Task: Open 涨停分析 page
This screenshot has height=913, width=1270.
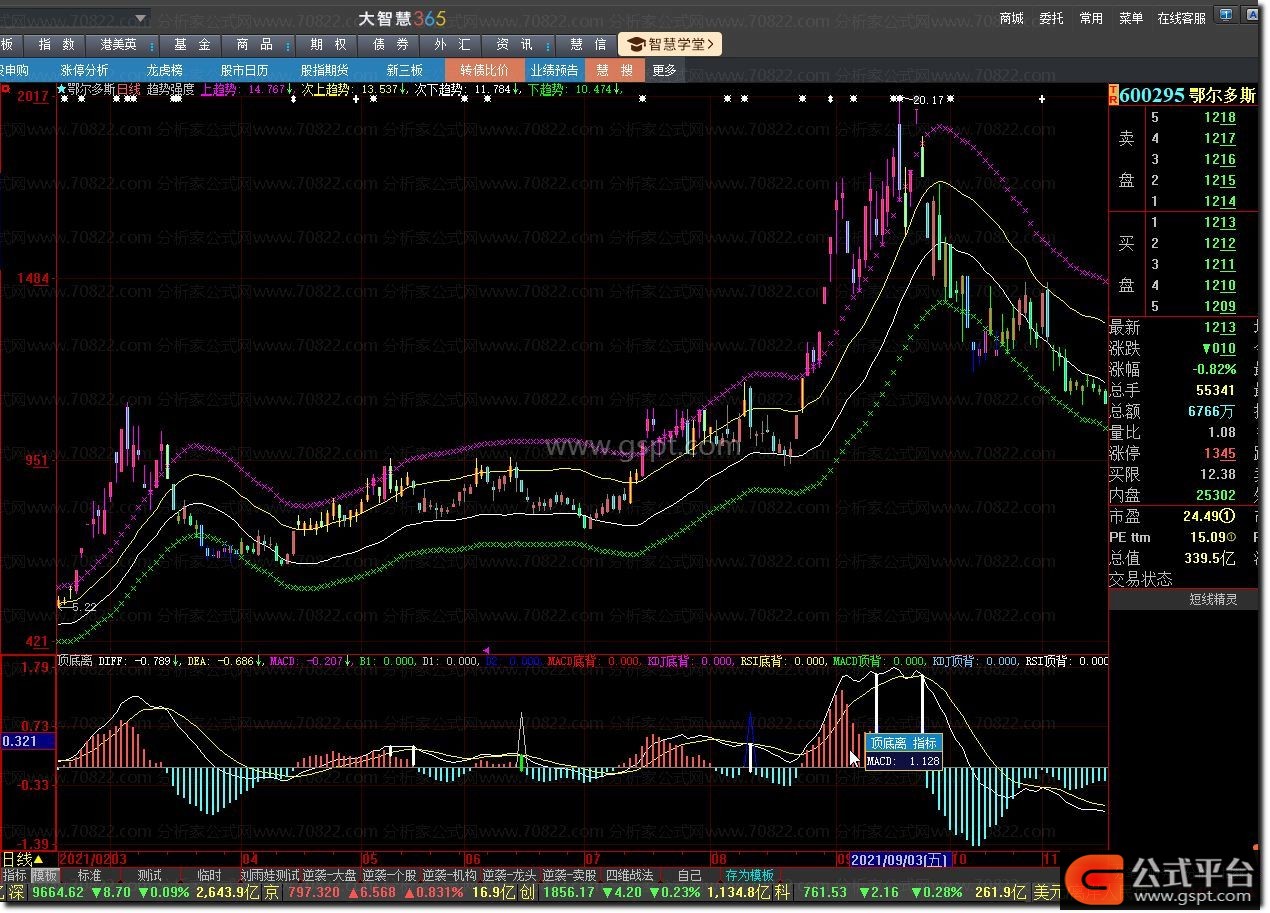Action: click(84, 70)
